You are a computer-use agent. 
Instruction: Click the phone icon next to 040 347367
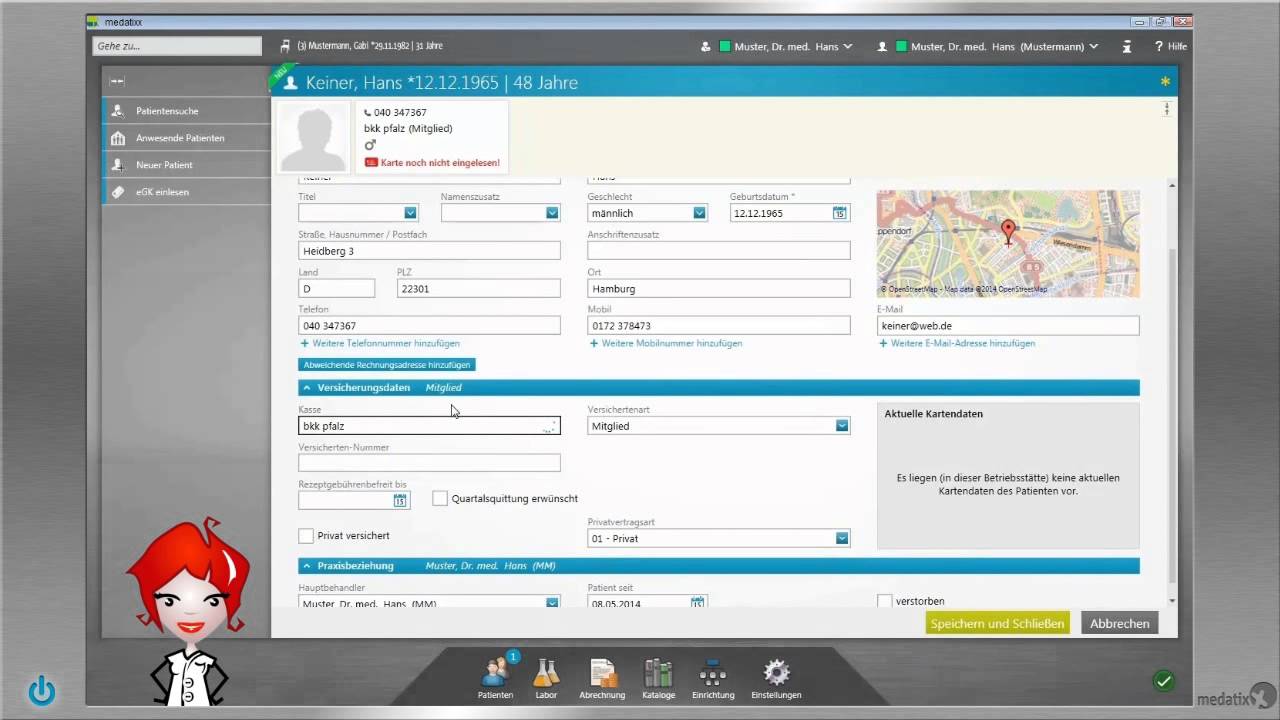coord(367,113)
